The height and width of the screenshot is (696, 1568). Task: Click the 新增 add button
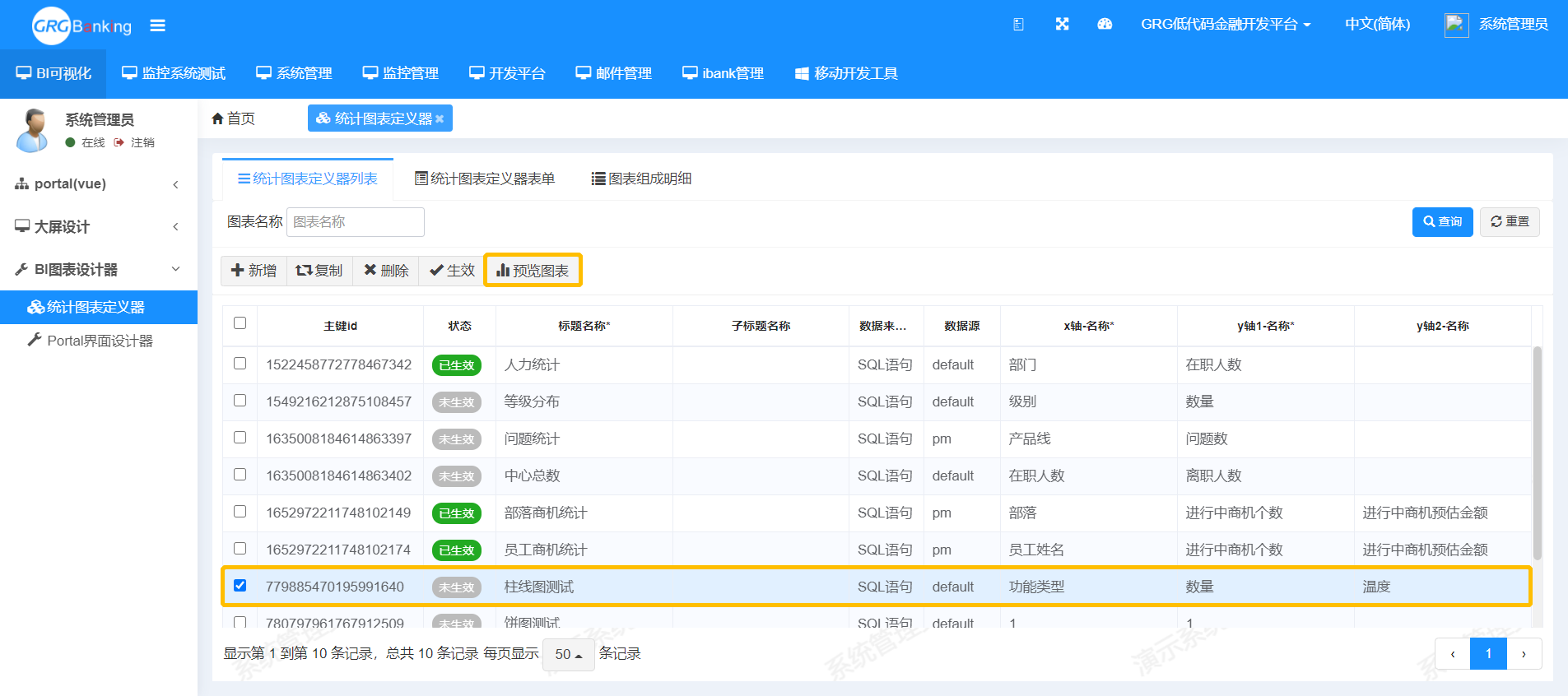click(x=254, y=271)
